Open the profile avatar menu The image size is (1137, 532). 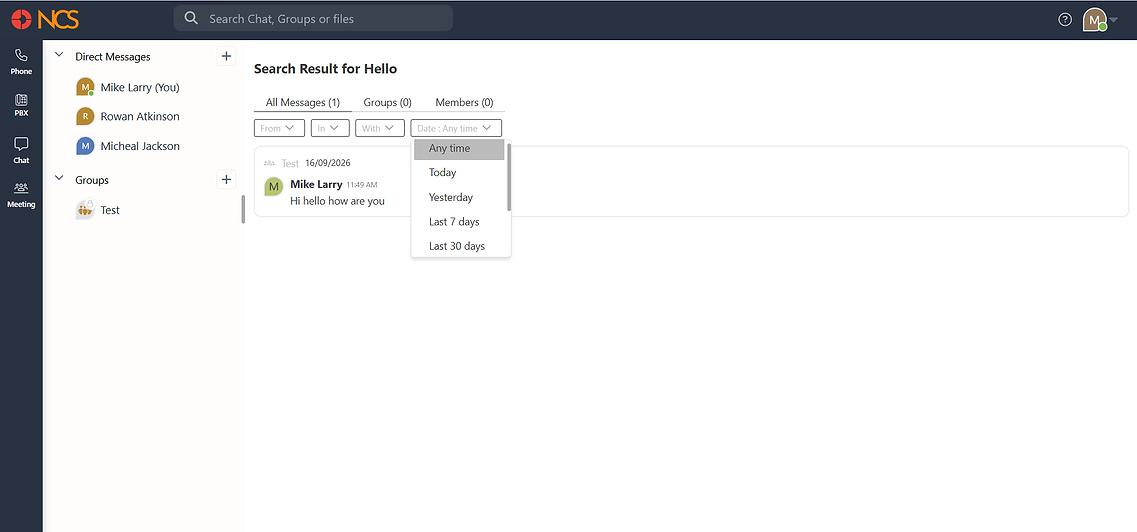(1093, 20)
